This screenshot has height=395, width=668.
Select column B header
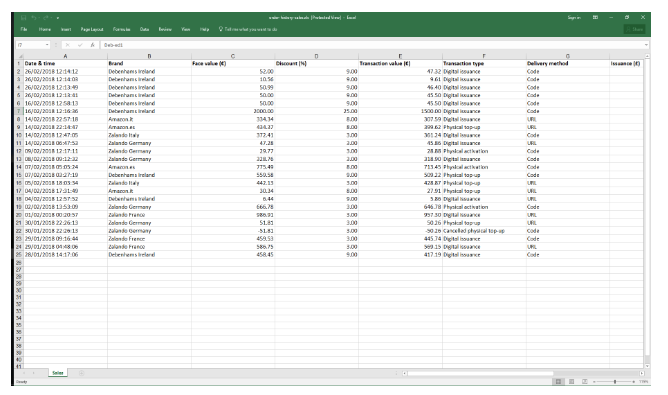point(149,56)
